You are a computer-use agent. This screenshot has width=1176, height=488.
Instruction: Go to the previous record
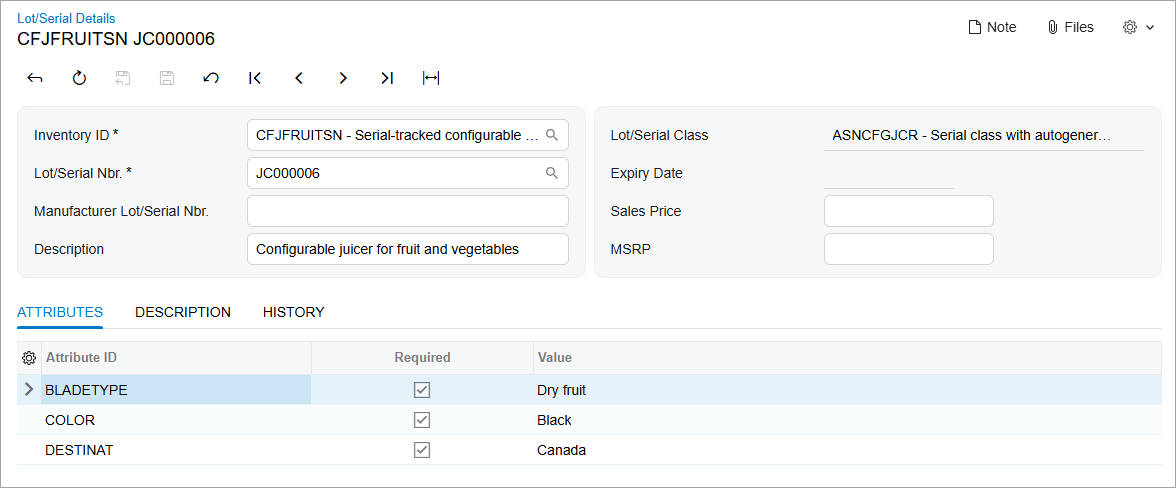pos(299,78)
